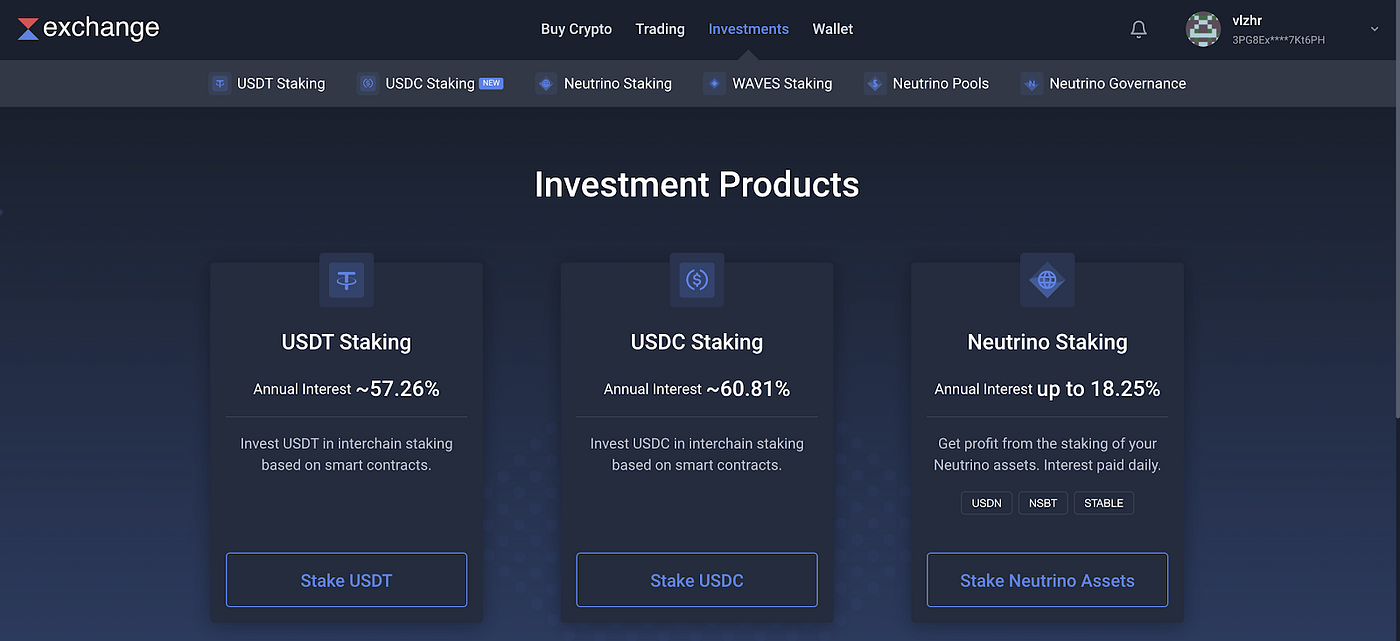Click the Stake Neutrino Assets button

pos(1046,580)
